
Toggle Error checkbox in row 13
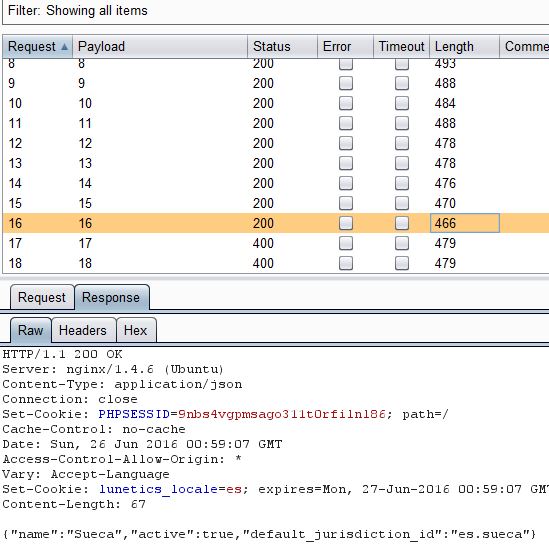(x=346, y=163)
